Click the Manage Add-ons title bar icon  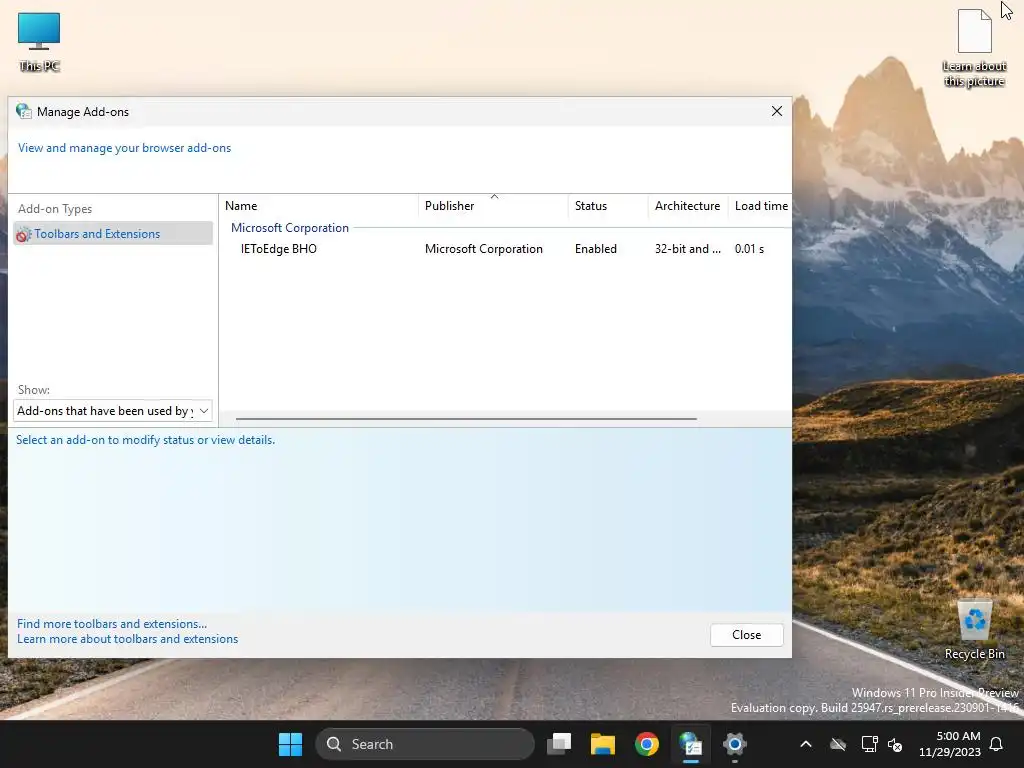click(24, 111)
